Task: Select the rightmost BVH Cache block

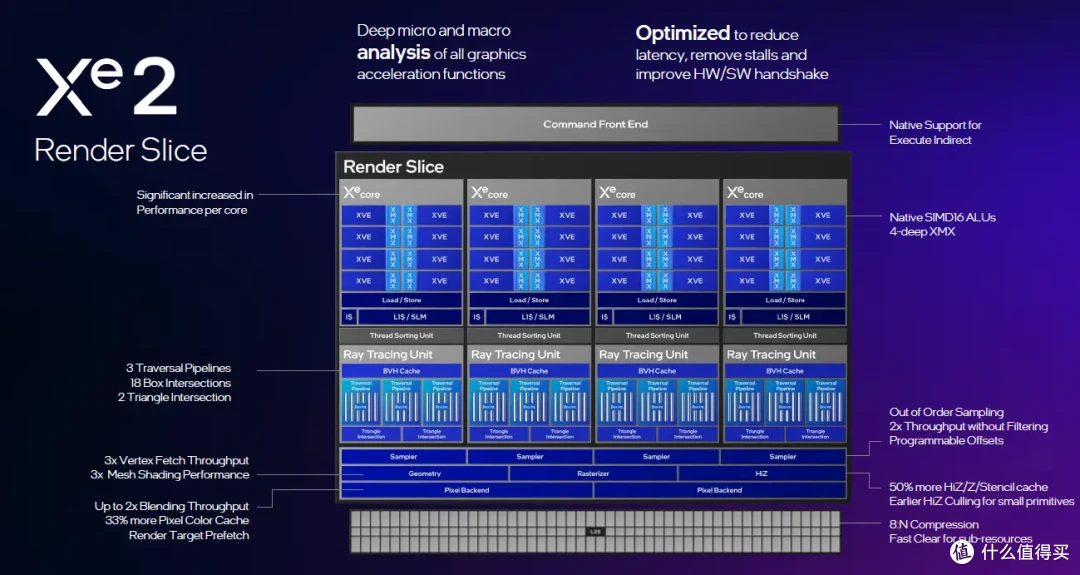Action: (x=785, y=371)
